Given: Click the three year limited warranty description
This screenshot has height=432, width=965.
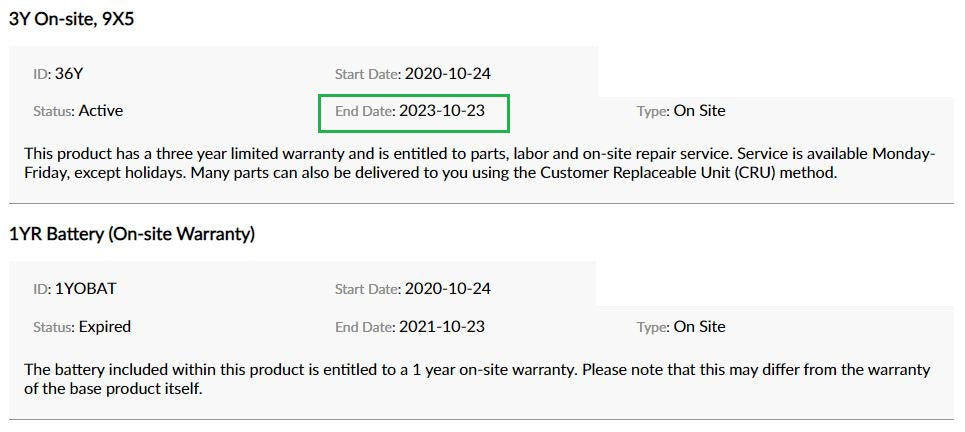Looking at the screenshot, I should [x=480, y=162].
